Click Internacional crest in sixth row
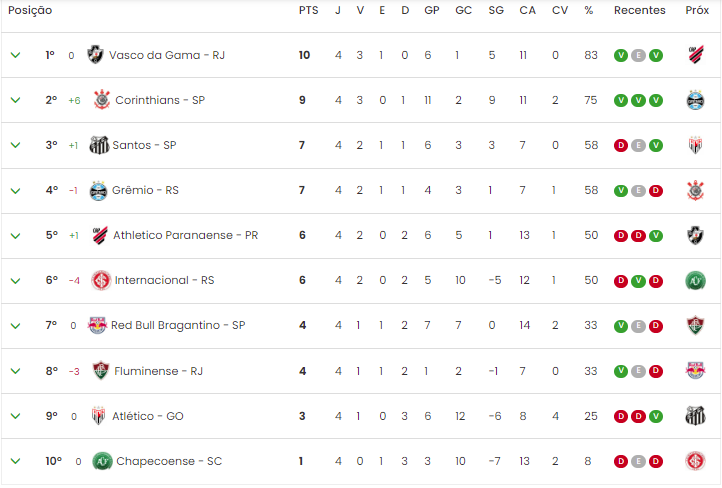Viewport: 722px width, 488px height. point(101,280)
